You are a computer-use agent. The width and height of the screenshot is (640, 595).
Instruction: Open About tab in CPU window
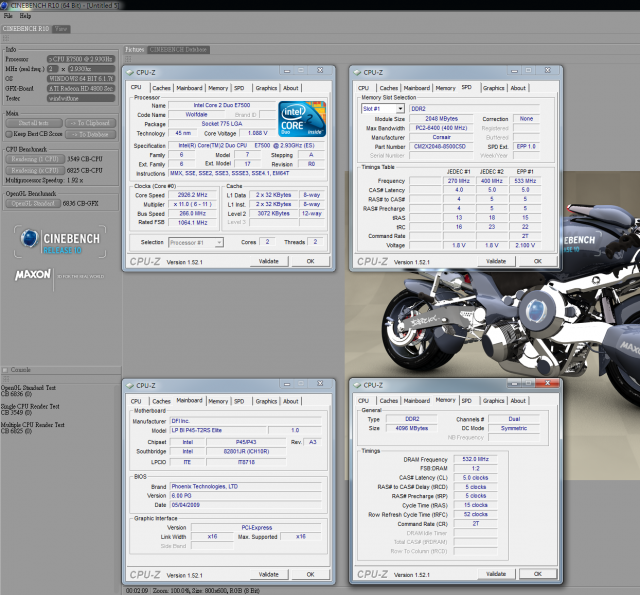click(x=291, y=88)
